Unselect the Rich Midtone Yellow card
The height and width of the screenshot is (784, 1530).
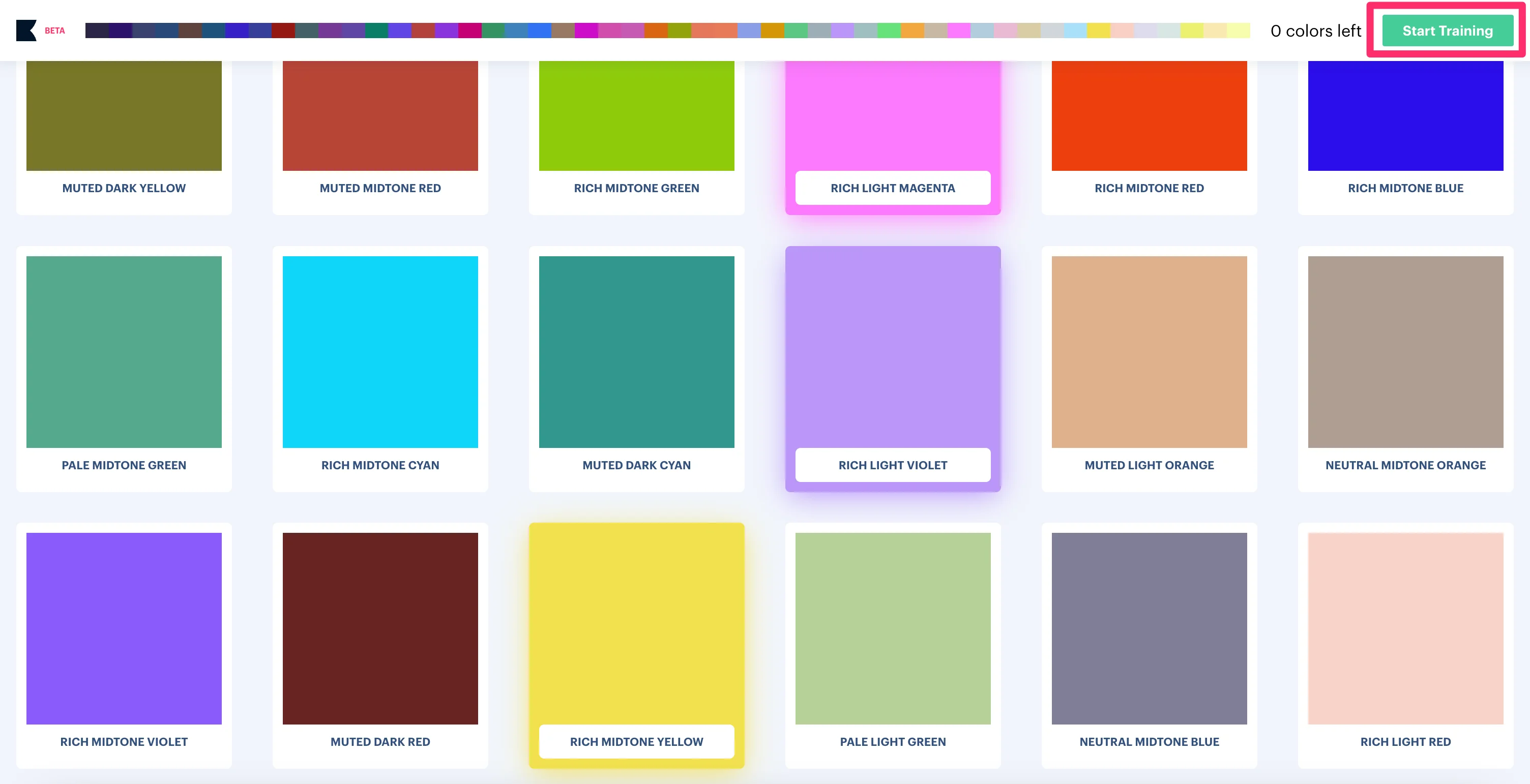click(636, 628)
